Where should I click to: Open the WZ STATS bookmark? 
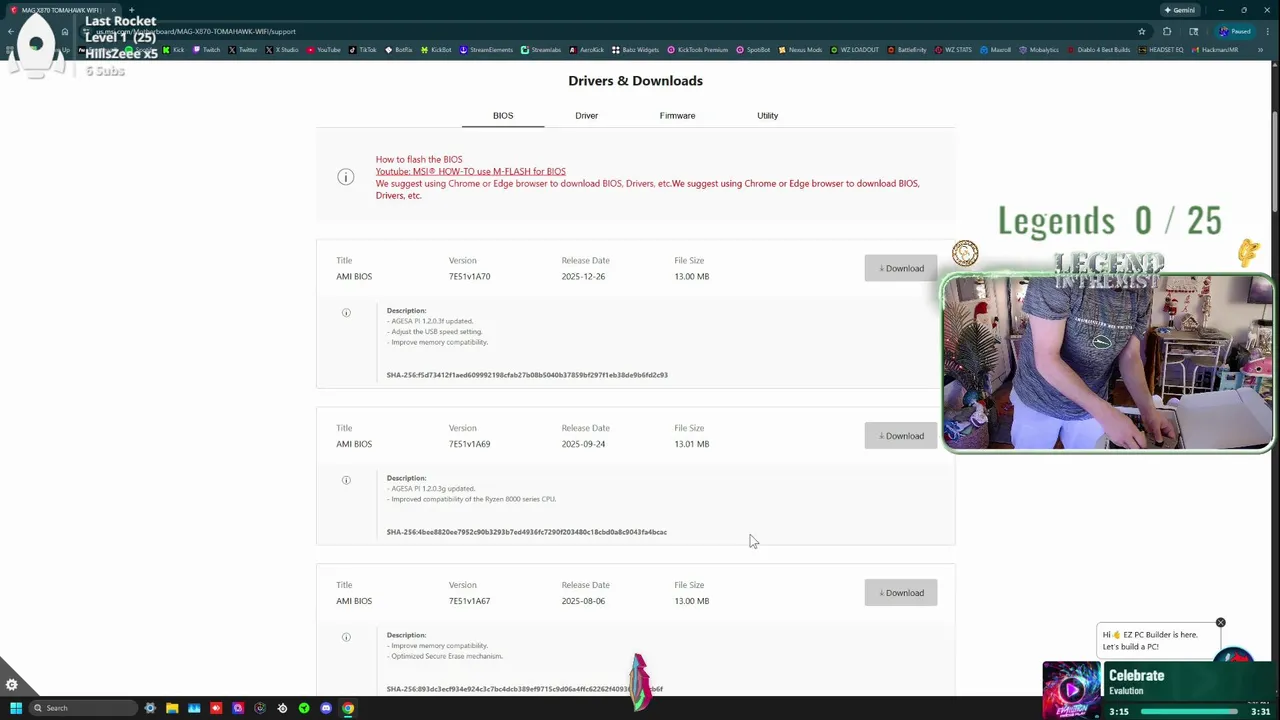click(953, 50)
